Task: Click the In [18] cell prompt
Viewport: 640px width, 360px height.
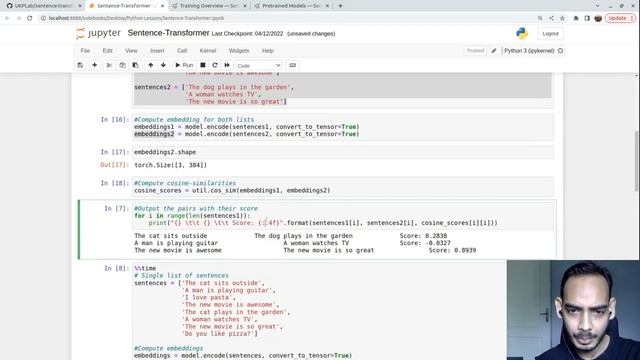Action: (115, 183)
